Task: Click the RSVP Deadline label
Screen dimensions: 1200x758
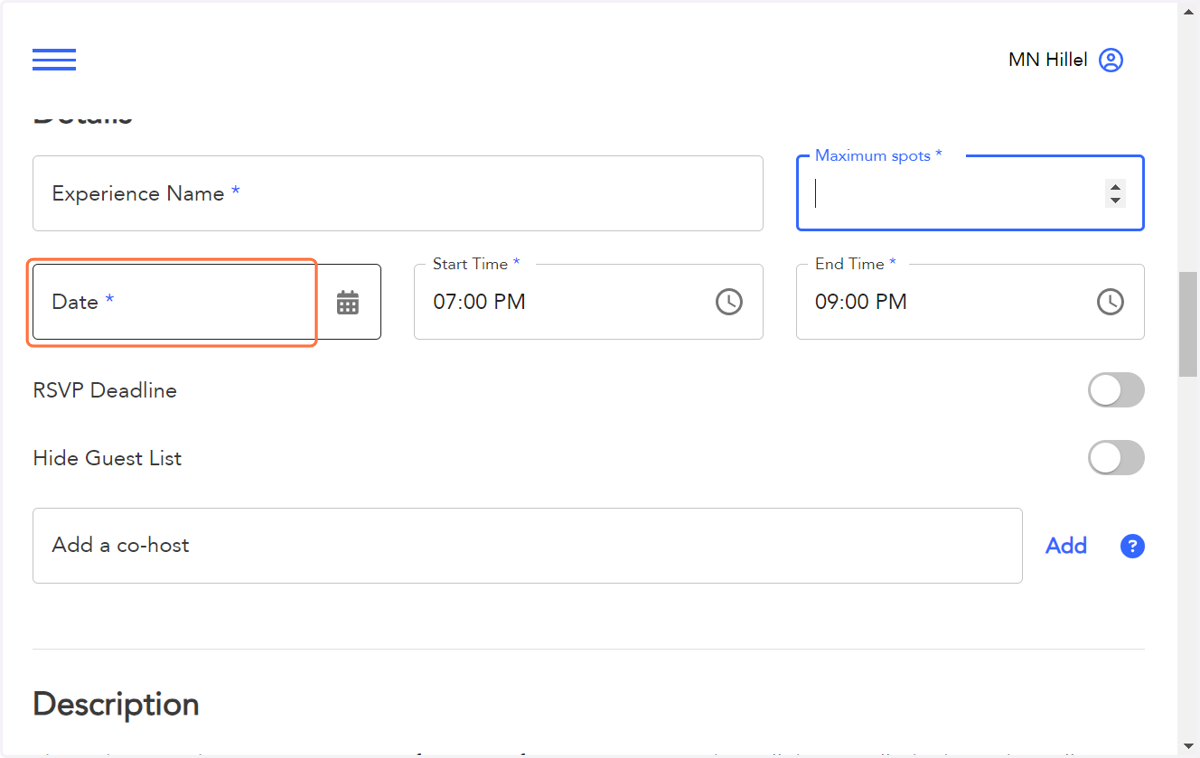Action: pyautogui.click(x=105, y=390)
